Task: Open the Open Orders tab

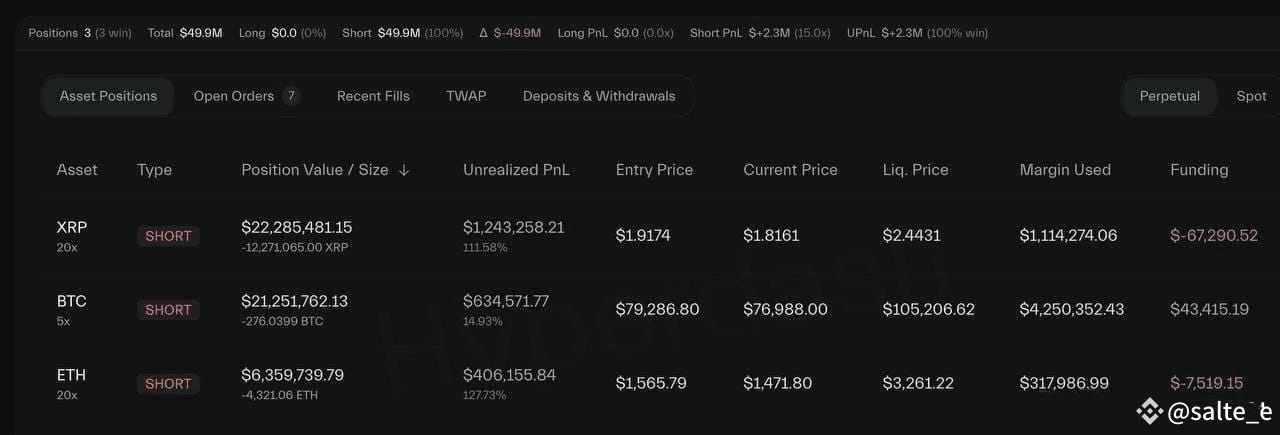Action: pyautogui.click(x=246, y=96)
